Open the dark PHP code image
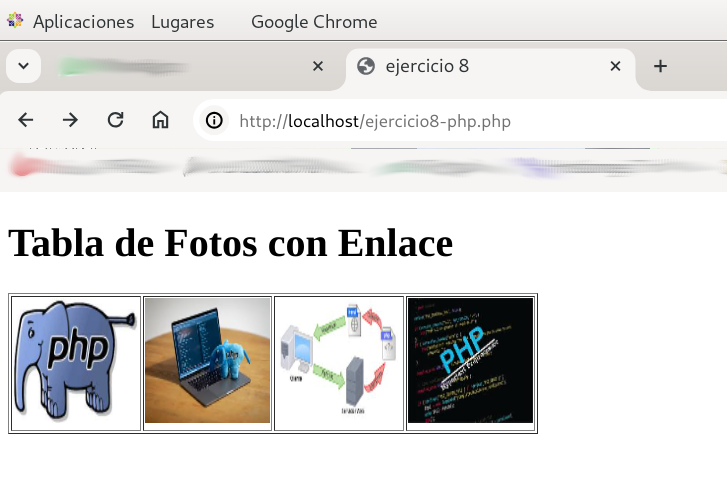Screen dimensions: 727x479 [x=470, y=360]
